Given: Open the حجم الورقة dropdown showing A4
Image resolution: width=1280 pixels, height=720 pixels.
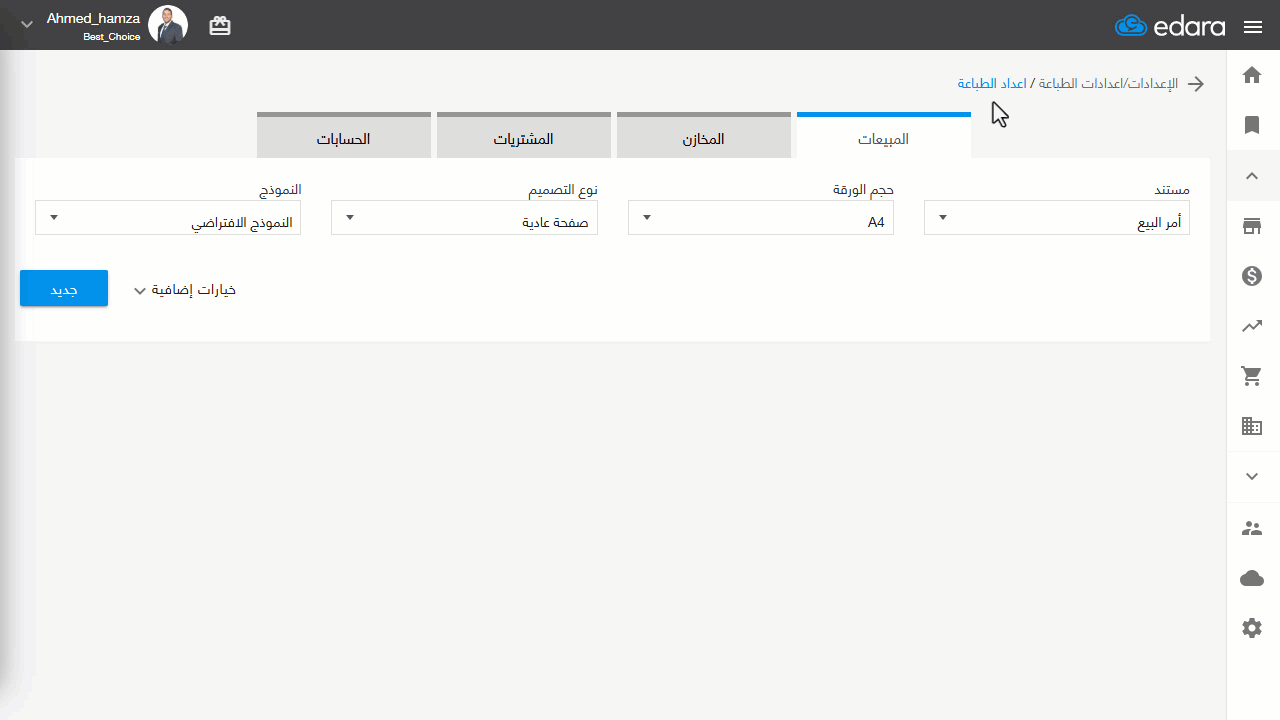Looking at the screenshot, I should [761, 218].
